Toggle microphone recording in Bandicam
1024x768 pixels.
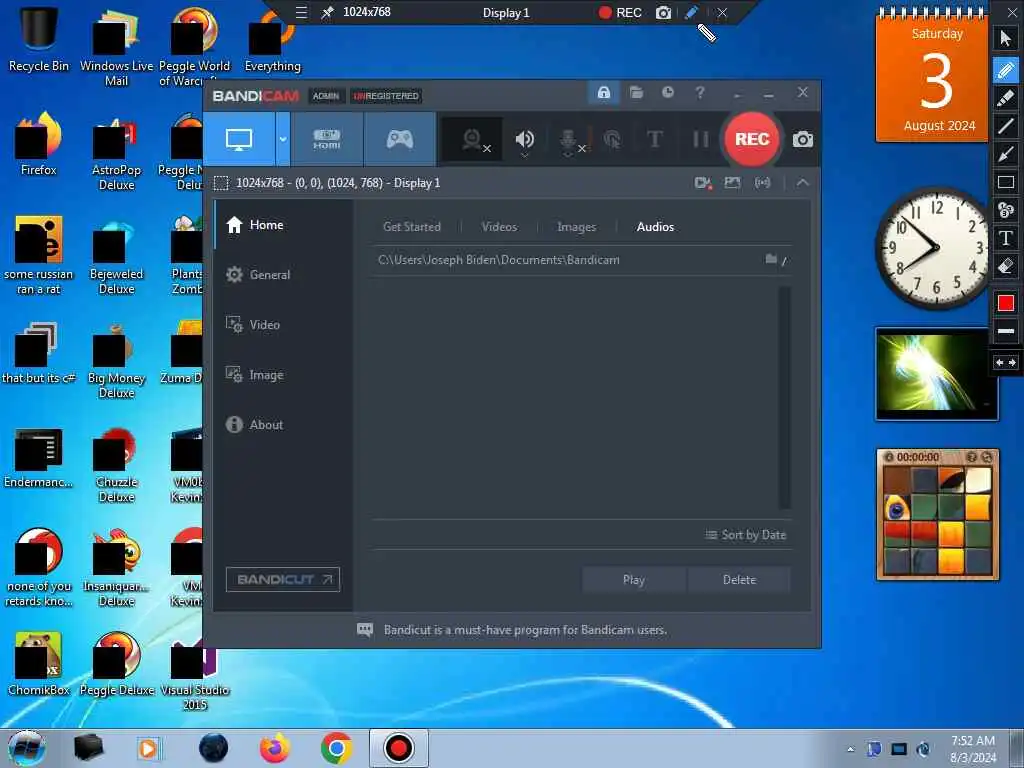point(569,140)
